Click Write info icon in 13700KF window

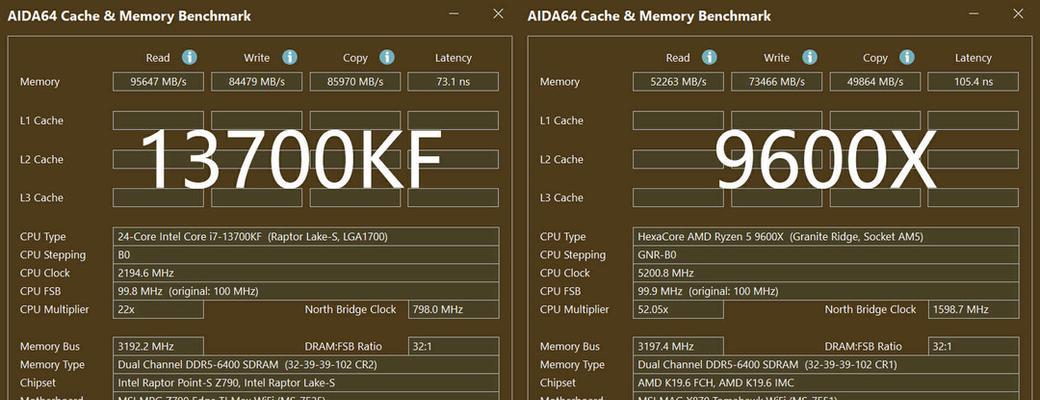[289, 58]
